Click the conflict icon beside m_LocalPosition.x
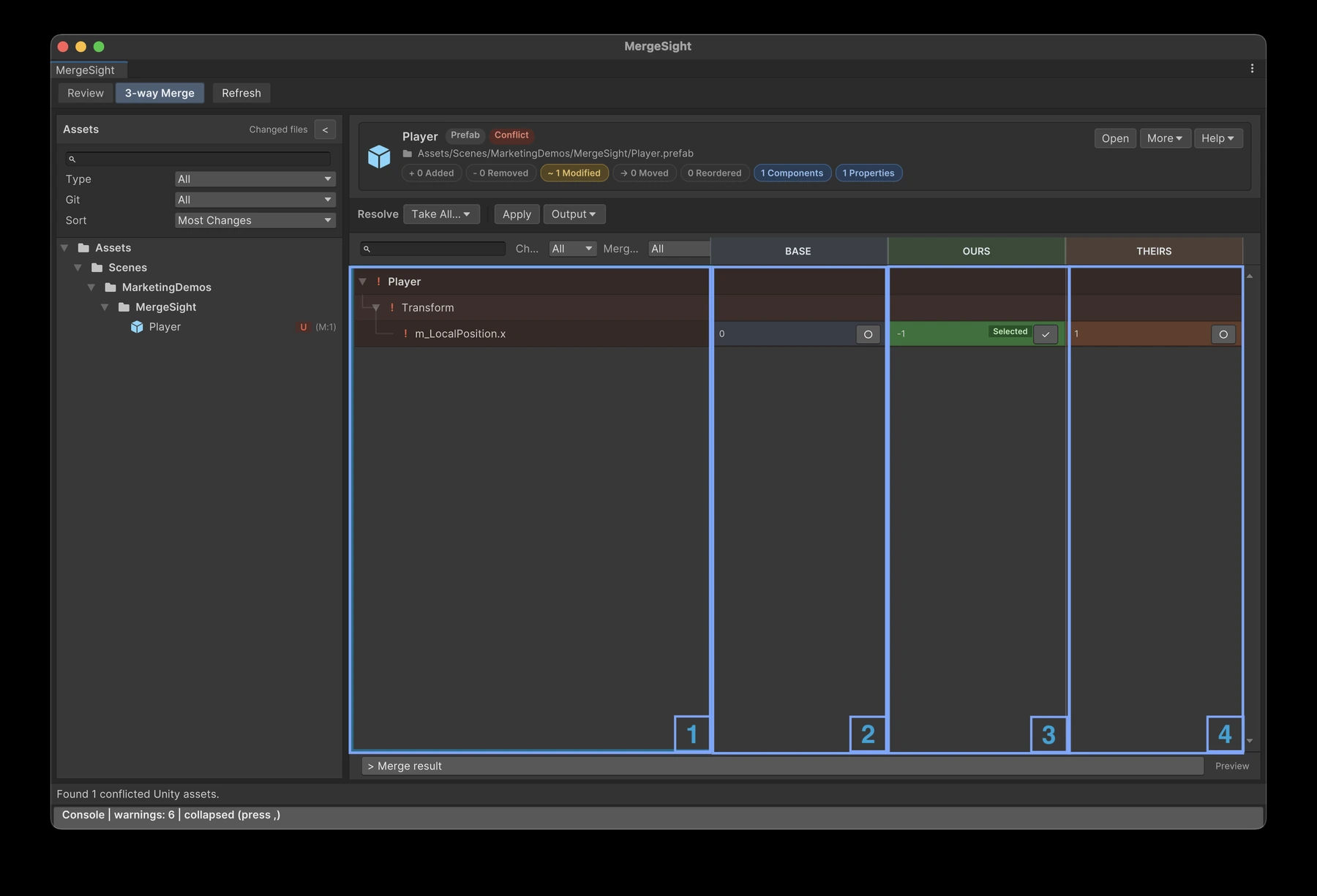Screen dimensions: 1317x896 tap(405, 334)
